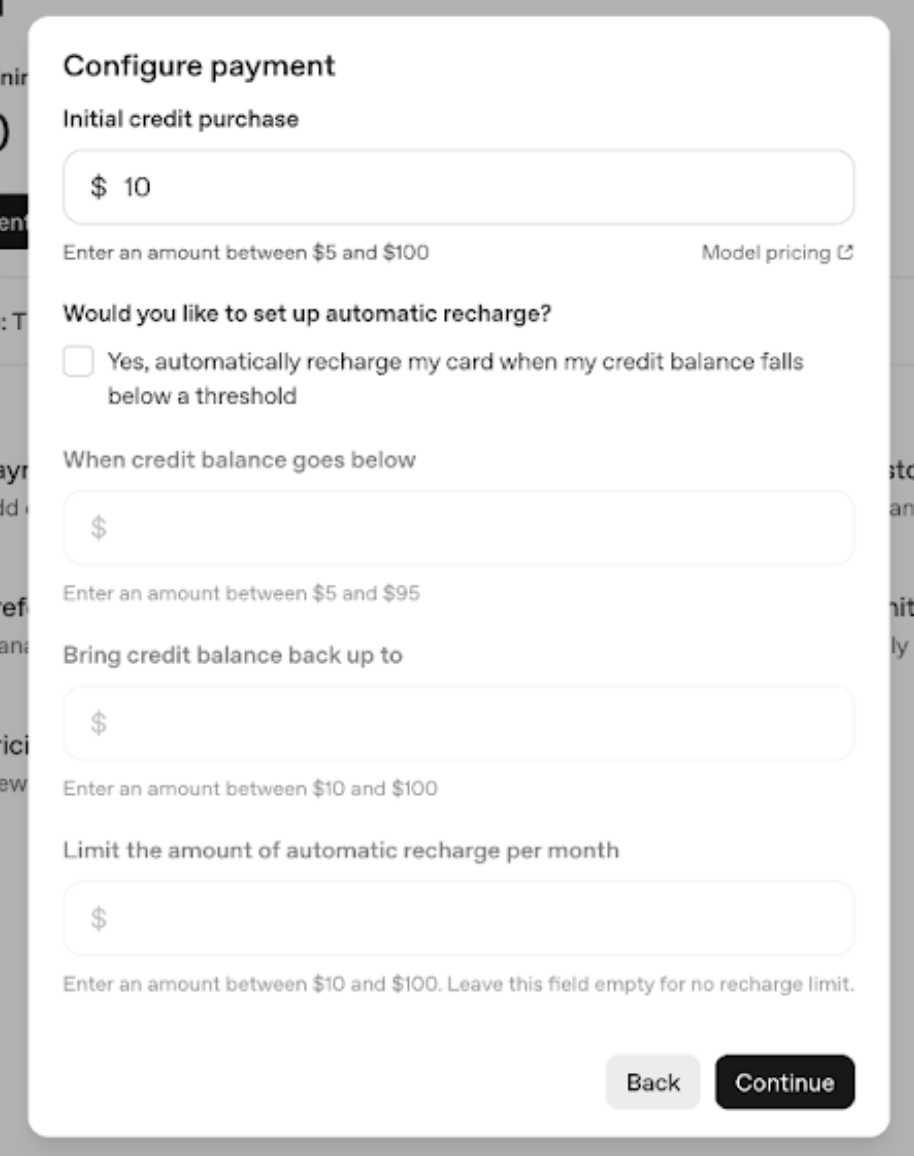The image size is (914, 1156).
Task: Click the 'Configure payment' heading
Action: pos(199,67)
